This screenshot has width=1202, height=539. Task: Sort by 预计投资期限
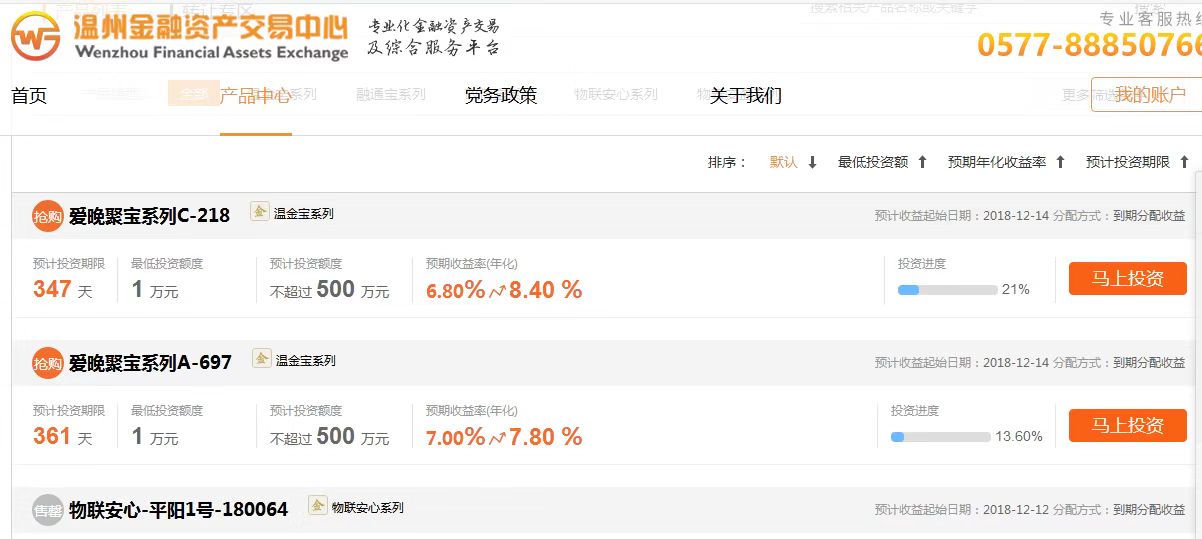1128,162
